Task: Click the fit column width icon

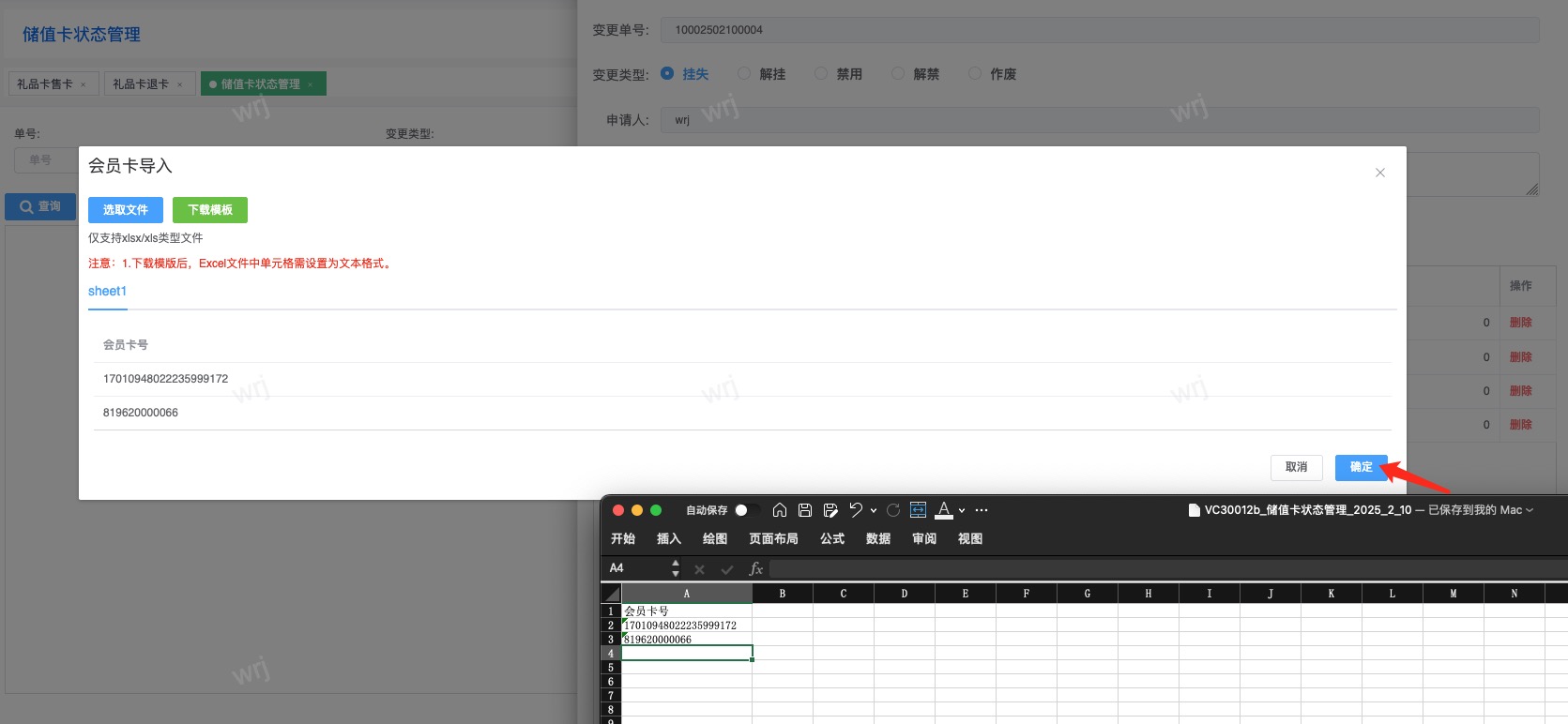Action: coord(918,510)
